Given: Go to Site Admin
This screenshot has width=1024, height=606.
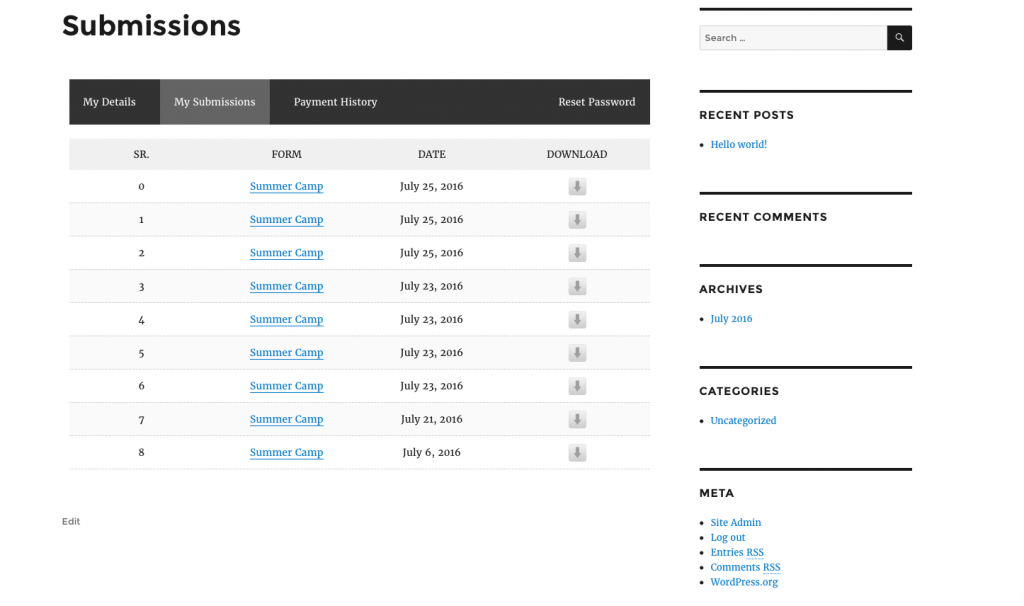Looking at the screenshot, I should pos(736,523).
